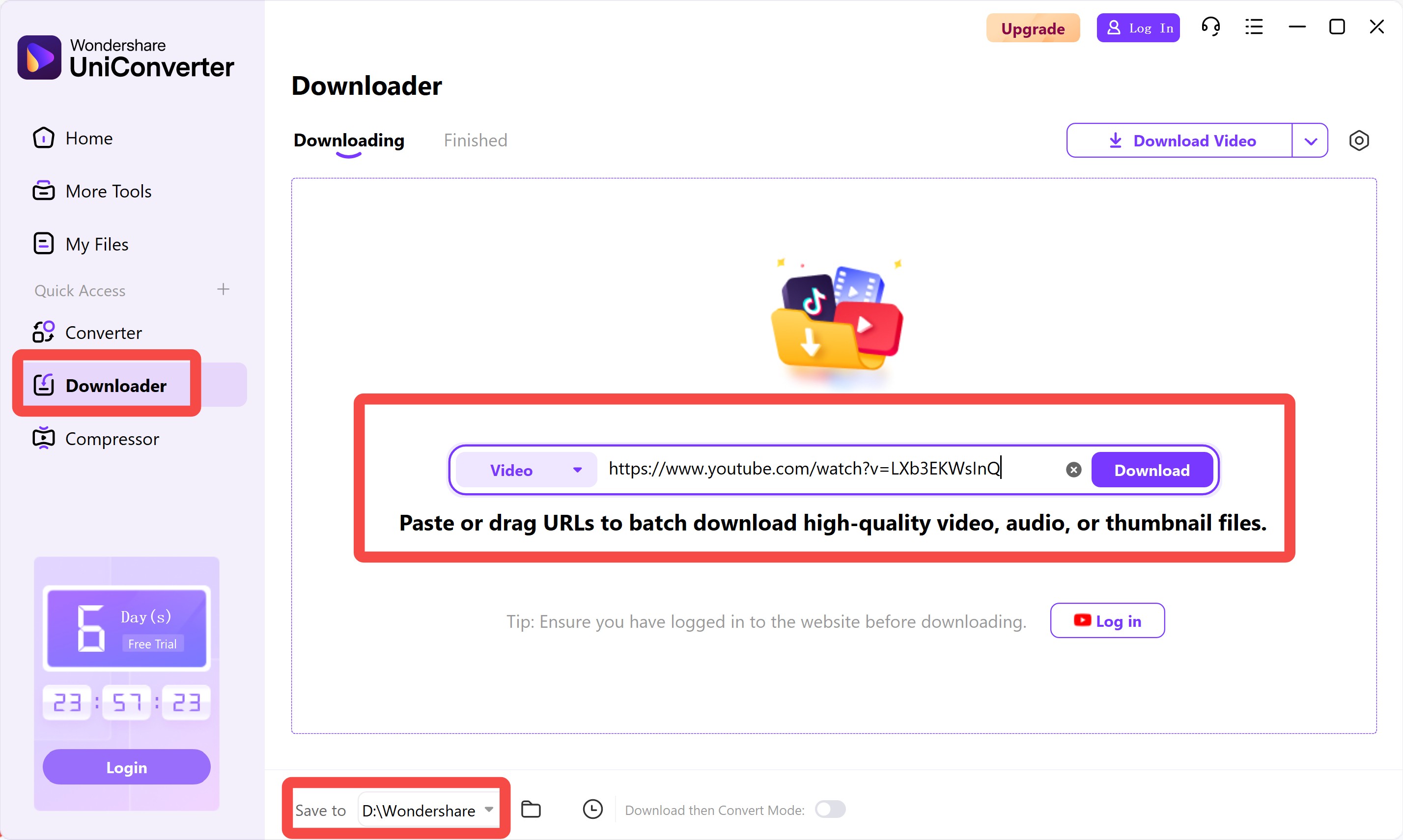Click the Compressor sidebar icon

tap(43, 438)
